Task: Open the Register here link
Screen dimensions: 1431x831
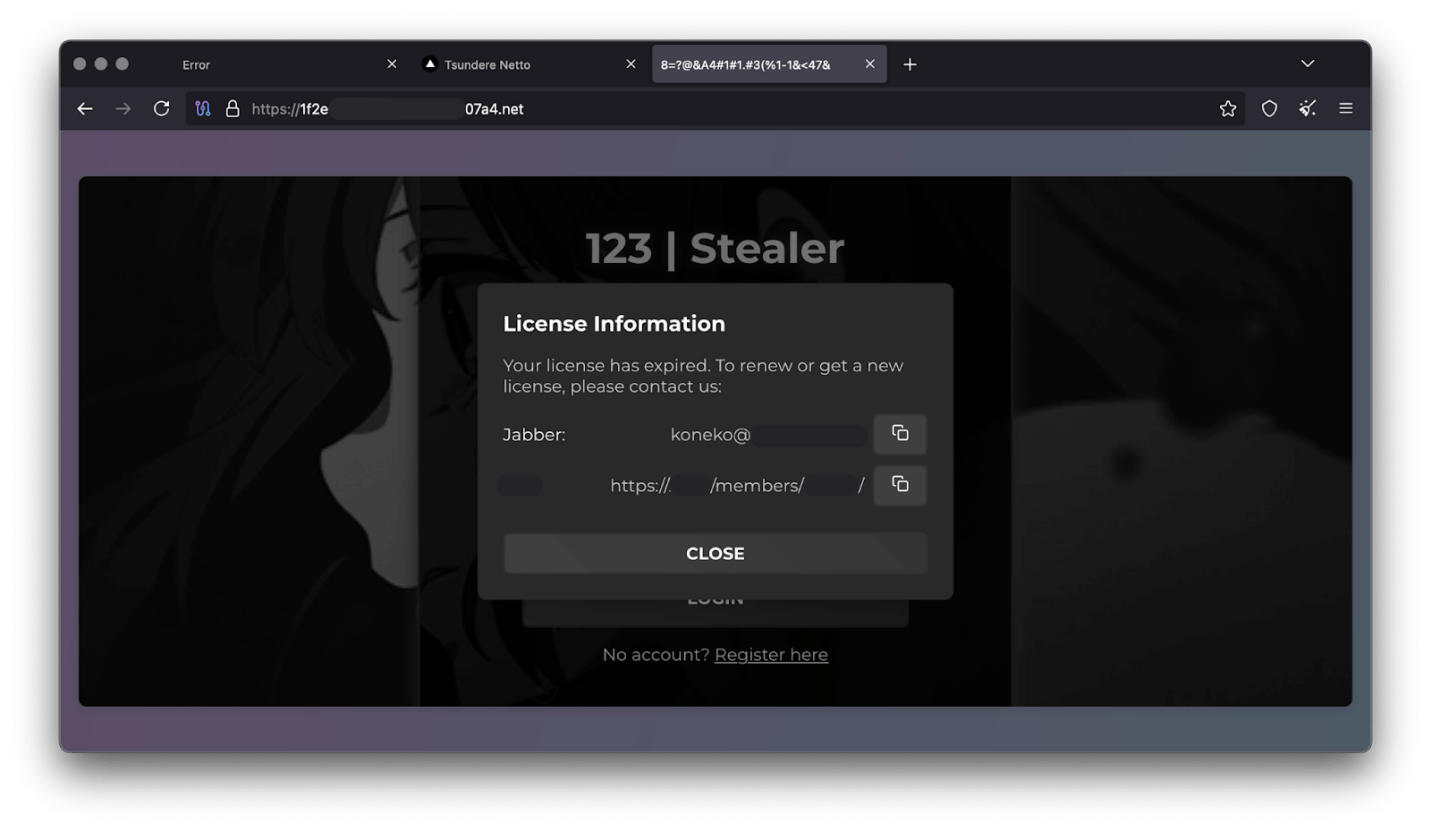Action: [771, 654]
